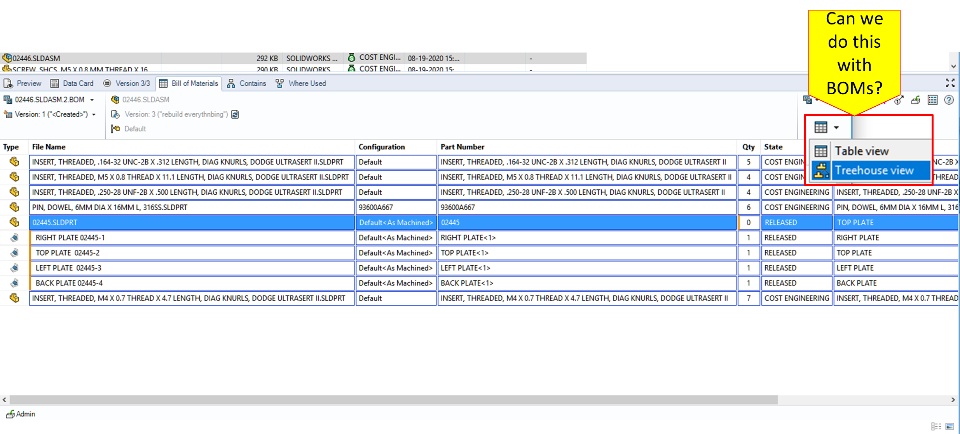Sort by the Qty column header
This screenshot has height=434, width=960.
point(749,147)
